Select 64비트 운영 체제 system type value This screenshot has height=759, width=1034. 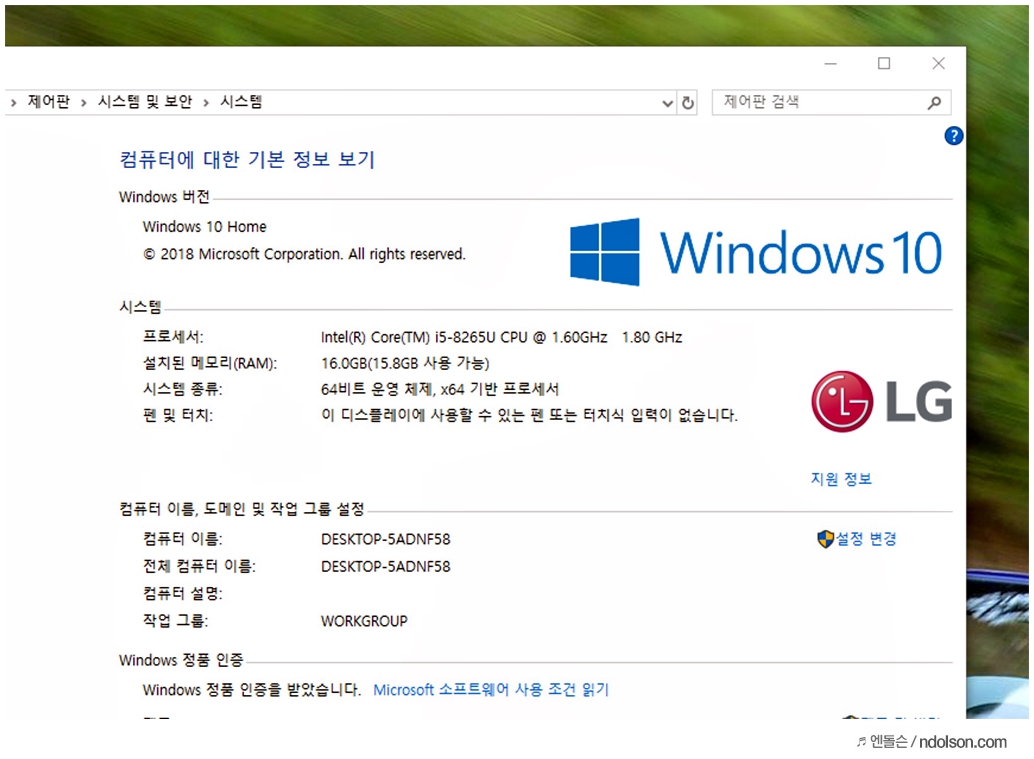pyautogui.click(x=440, y=389)
